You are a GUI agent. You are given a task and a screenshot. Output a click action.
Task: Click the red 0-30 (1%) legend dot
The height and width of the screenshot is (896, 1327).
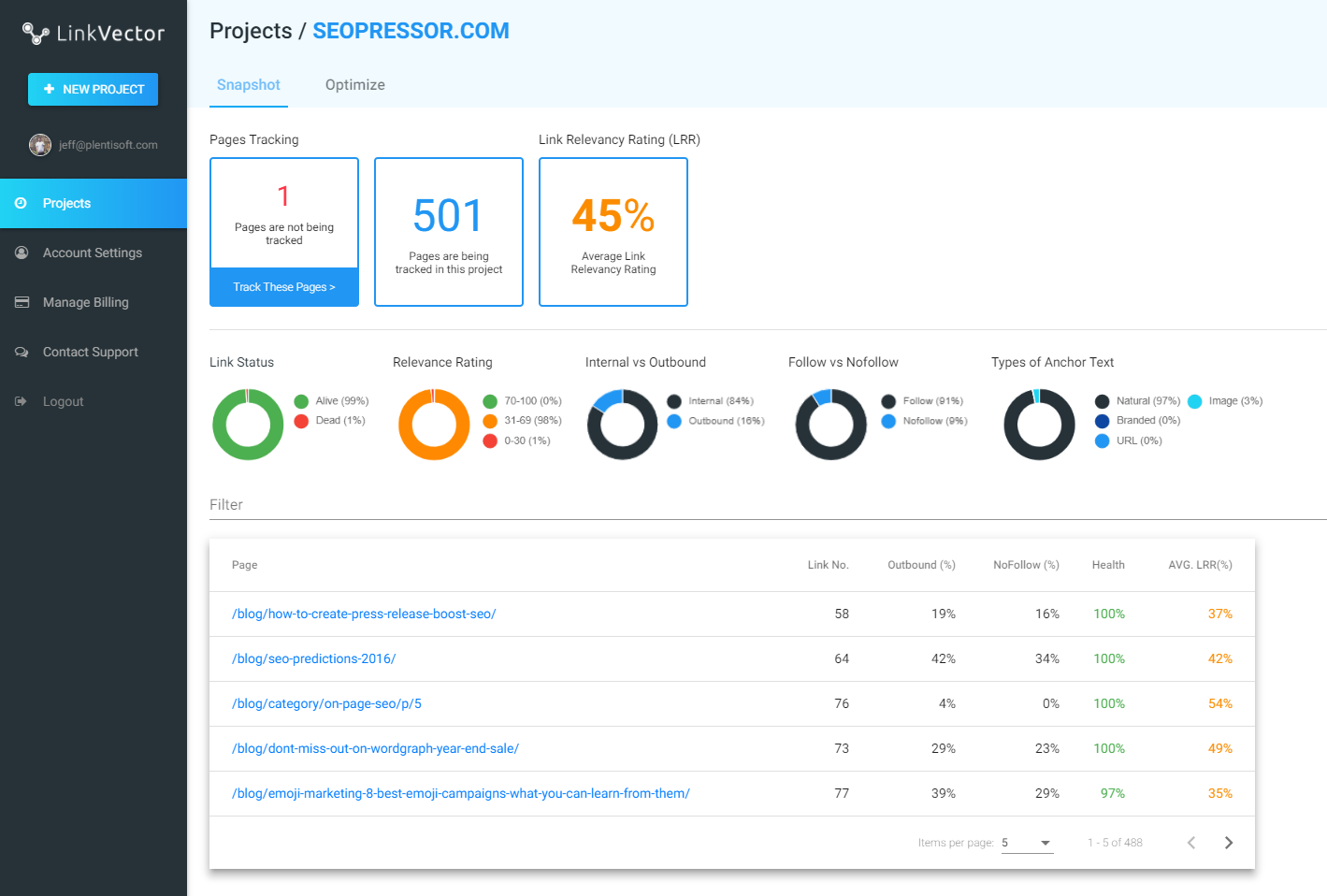click(490, 441)
